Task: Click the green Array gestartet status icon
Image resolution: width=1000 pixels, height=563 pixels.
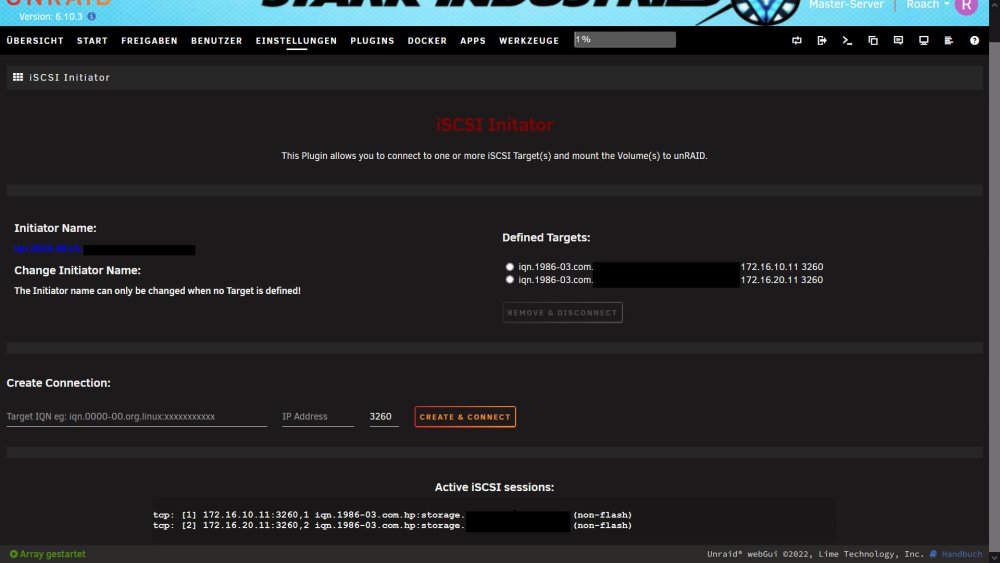Action: 13,553
